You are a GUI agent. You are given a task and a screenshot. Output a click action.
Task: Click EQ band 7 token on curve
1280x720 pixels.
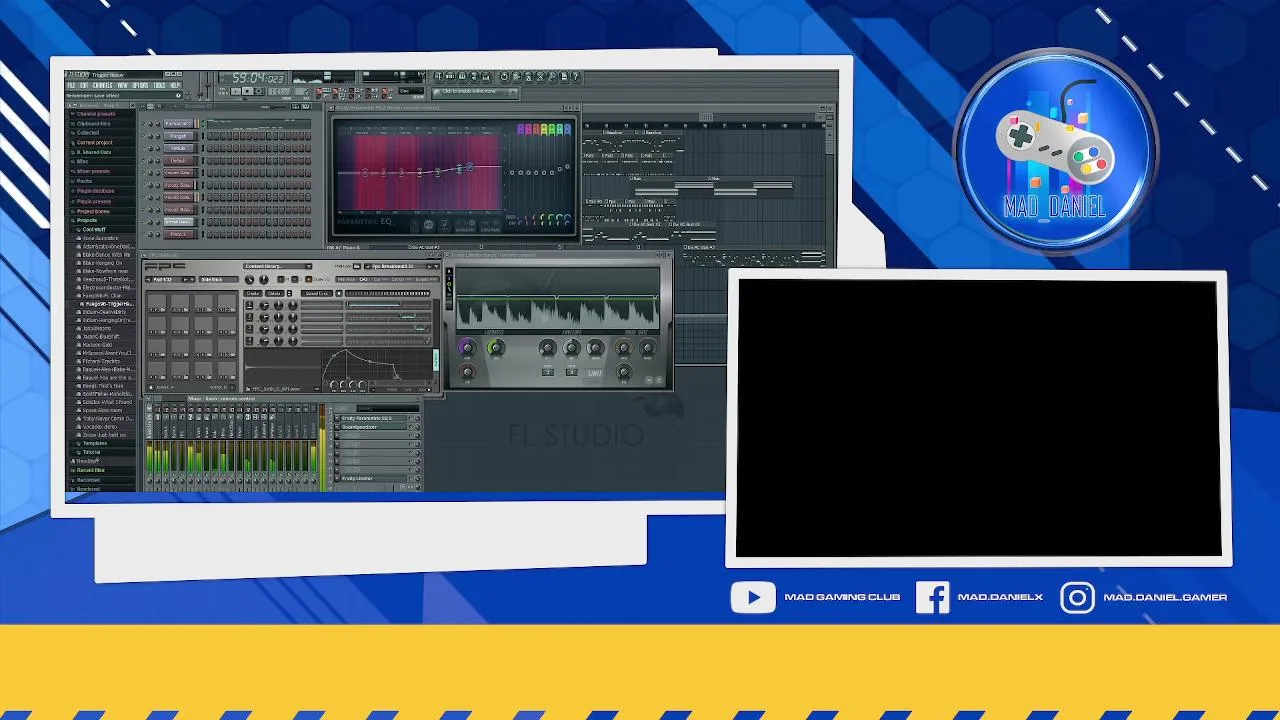pyautogui.click(x=470, y=167)
